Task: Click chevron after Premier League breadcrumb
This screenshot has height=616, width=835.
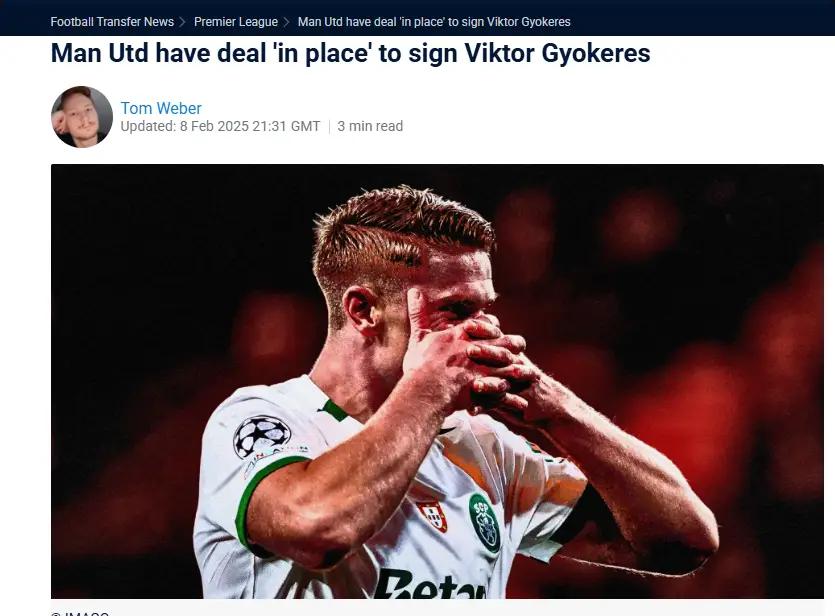Action: click(x=286, y=22)
